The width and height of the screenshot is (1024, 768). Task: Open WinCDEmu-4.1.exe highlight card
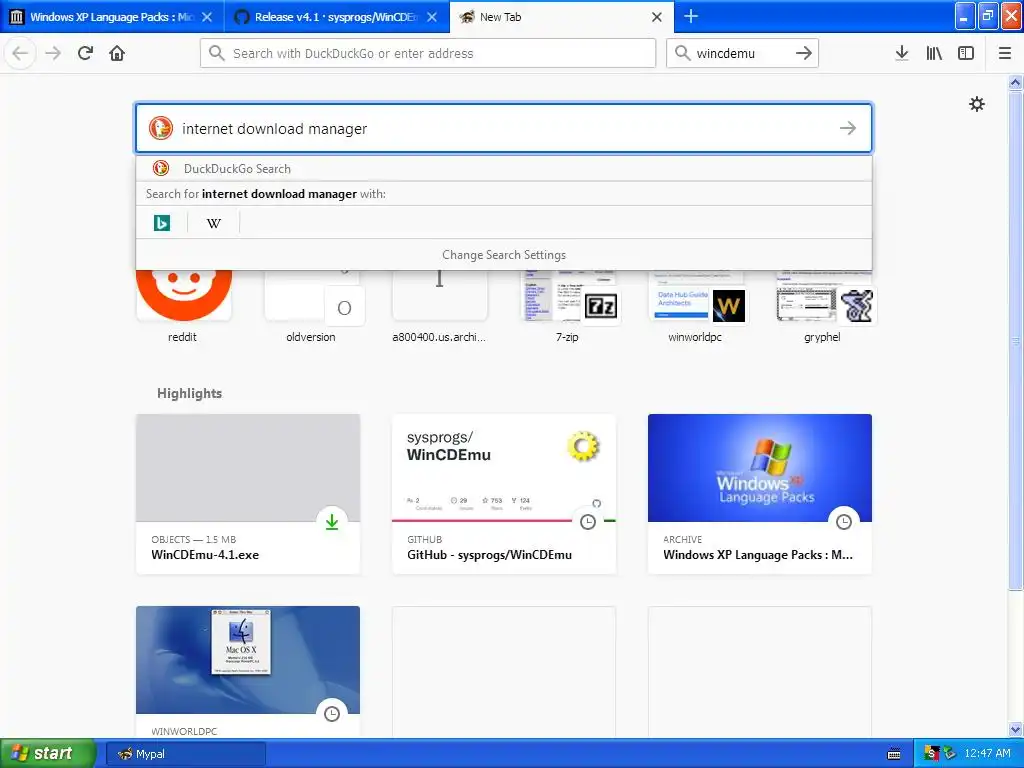click(248, 494)
